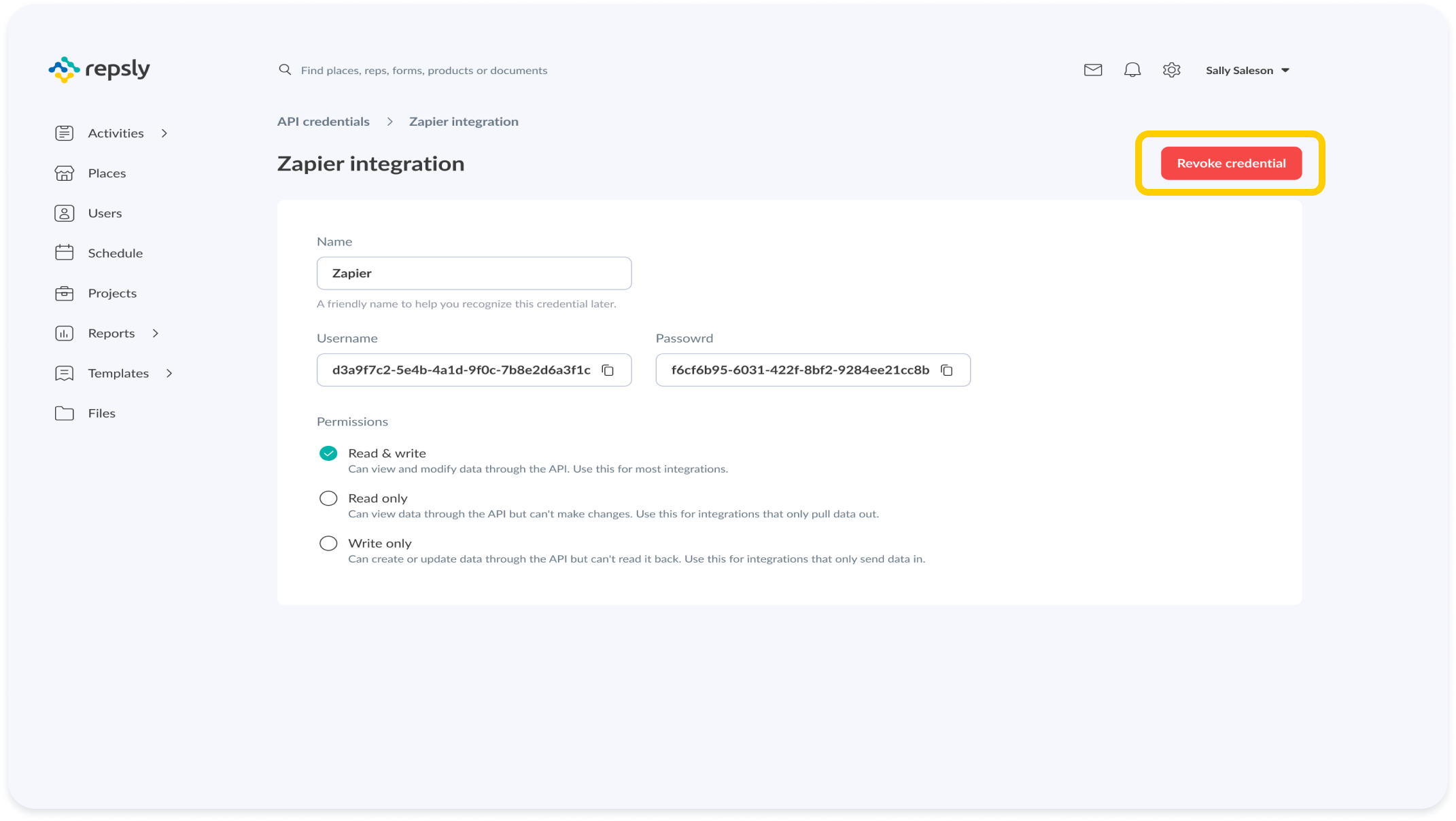Screen dimensions: 1456x821
Task: Click the Users sidebar icon
Action: (x=65, y=213)
